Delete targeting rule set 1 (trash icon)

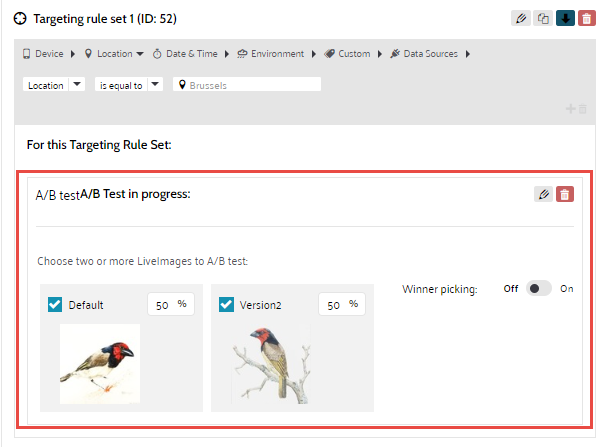(586, 18)
